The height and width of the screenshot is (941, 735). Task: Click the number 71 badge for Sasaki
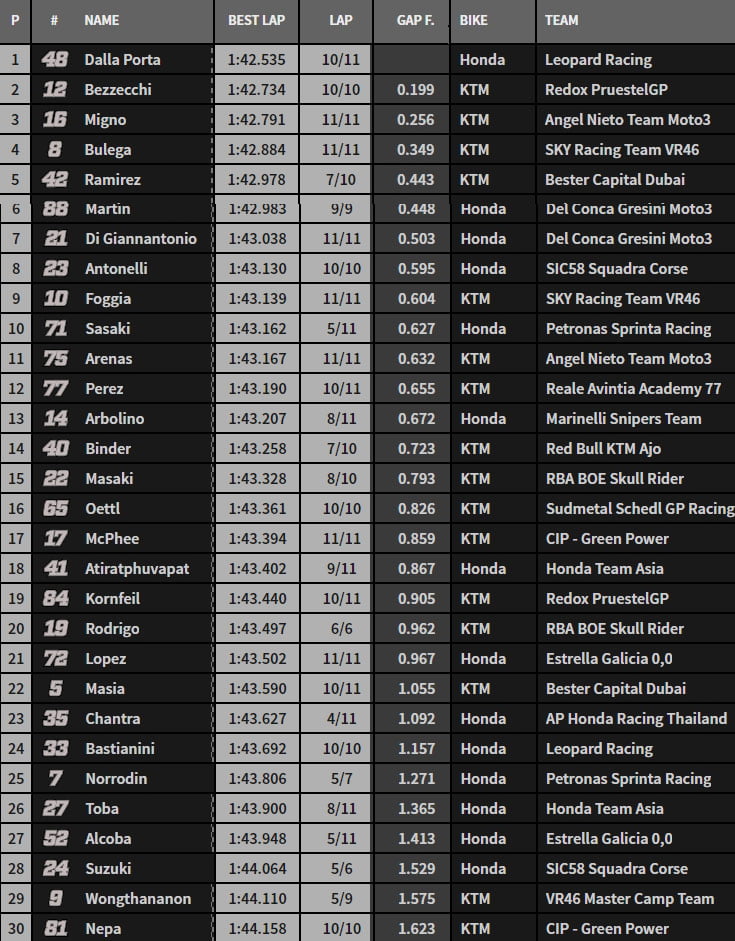pyautogui.click(x=55, y=329)
